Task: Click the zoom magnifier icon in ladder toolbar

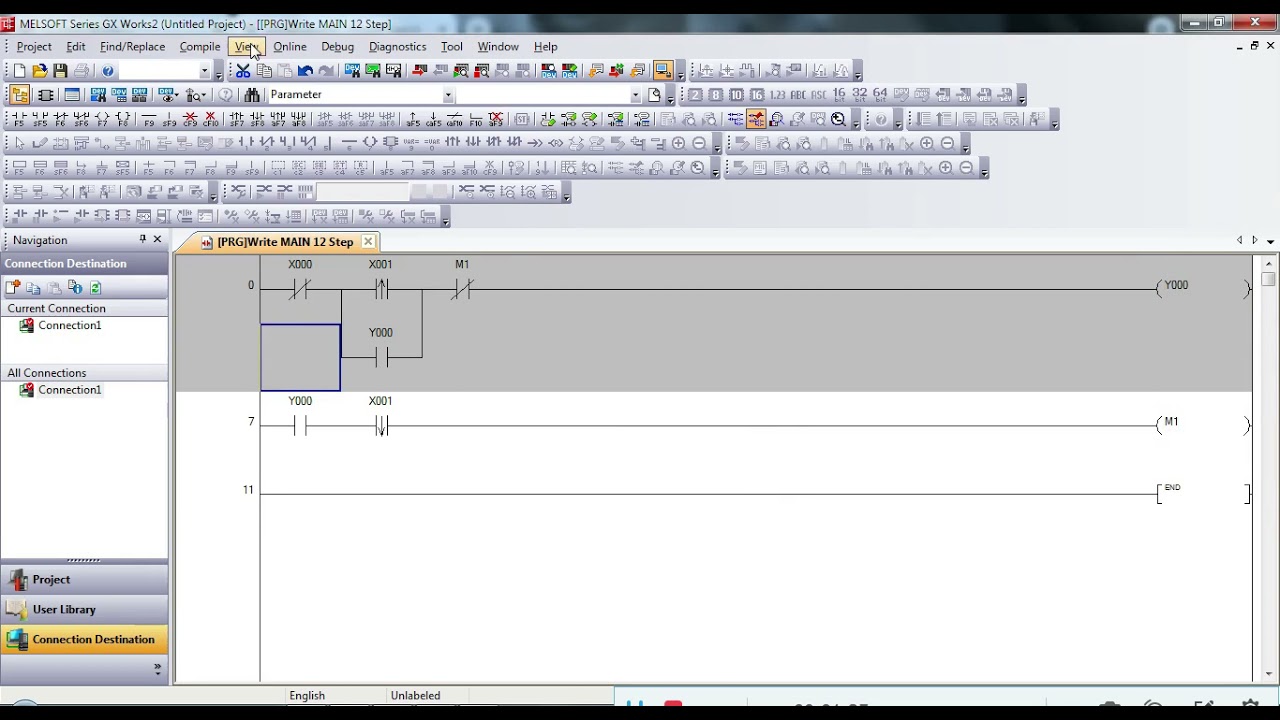Action: pos(838,119)
